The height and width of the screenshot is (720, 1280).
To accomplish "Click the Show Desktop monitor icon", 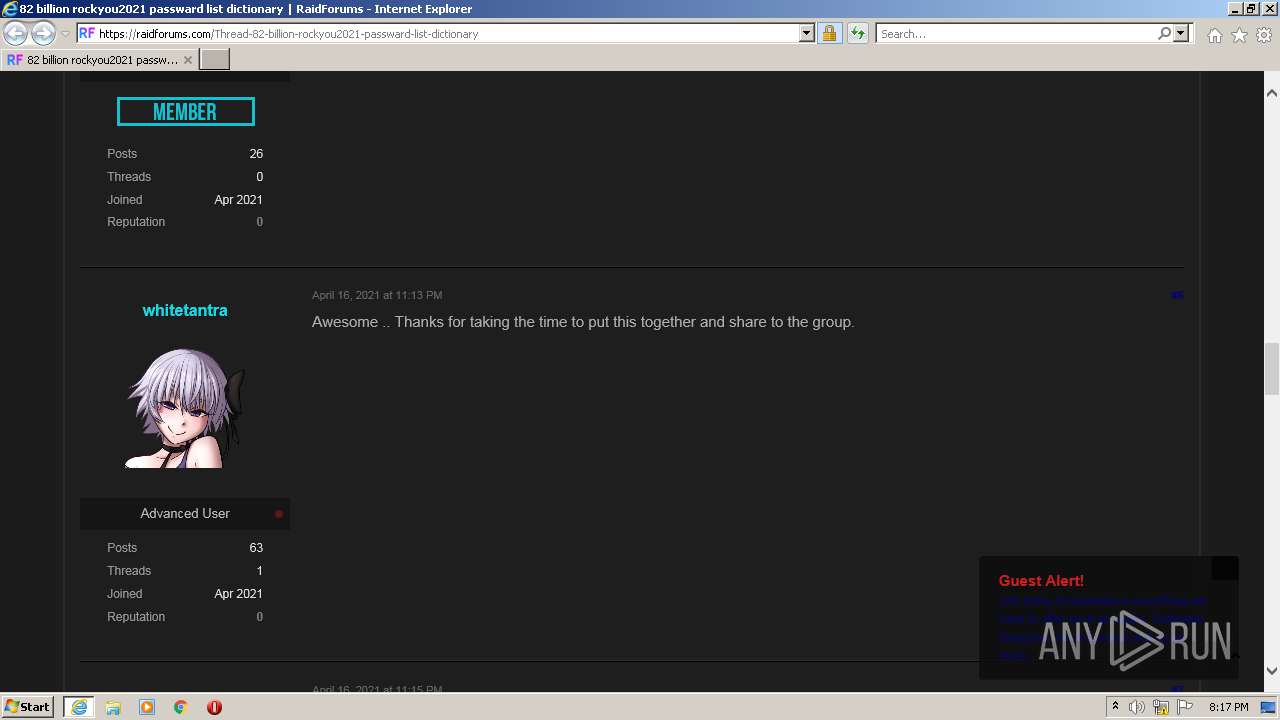I will pos(1269,707).
